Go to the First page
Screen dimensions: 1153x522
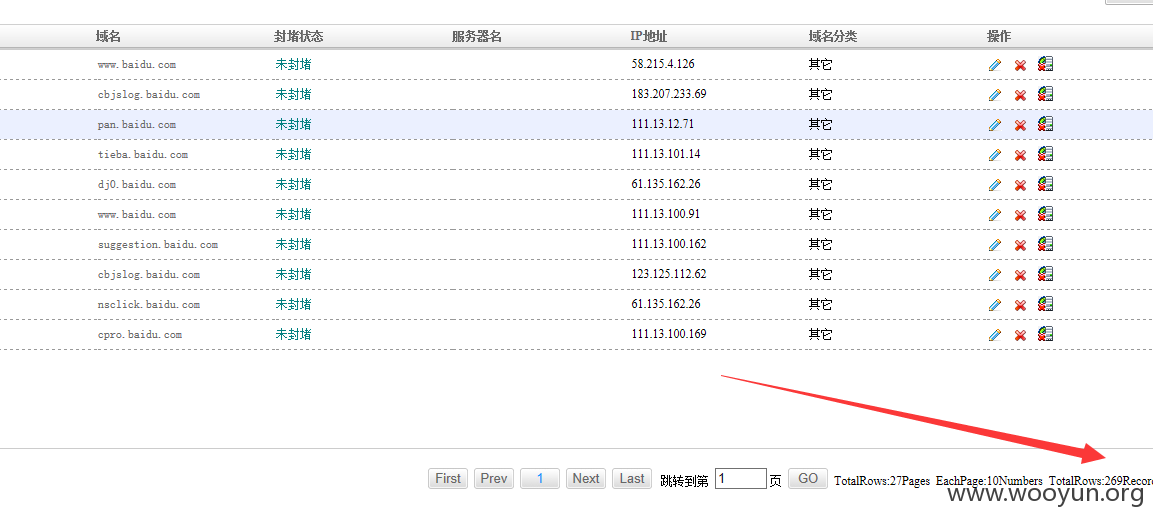[448, 479]
